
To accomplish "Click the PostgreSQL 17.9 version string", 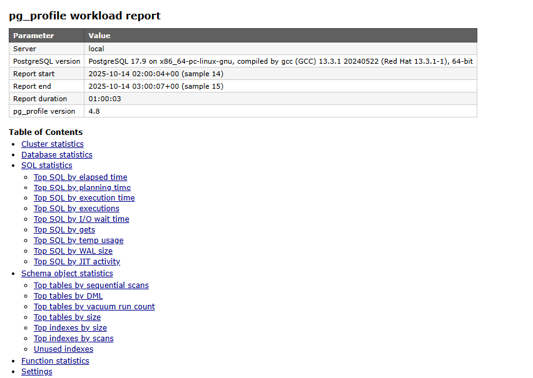I will 280,61.
